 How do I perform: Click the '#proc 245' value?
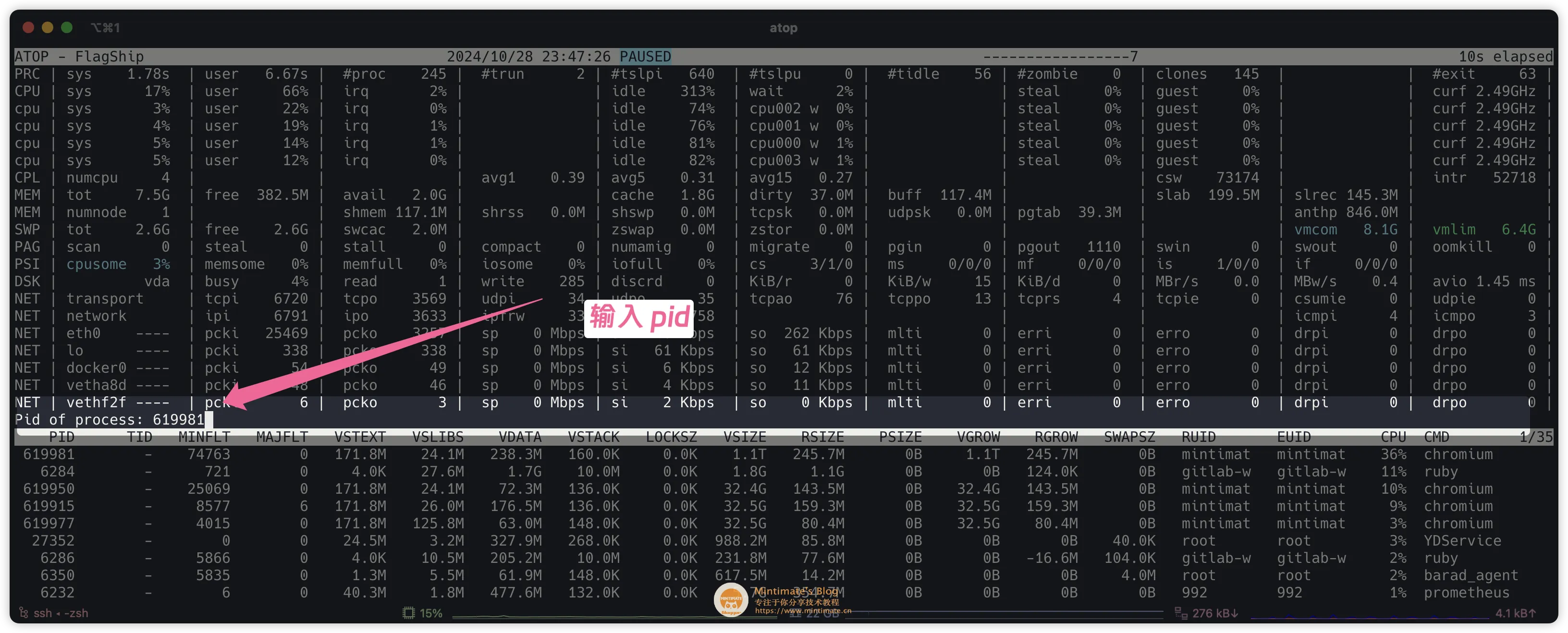point(394,74)
